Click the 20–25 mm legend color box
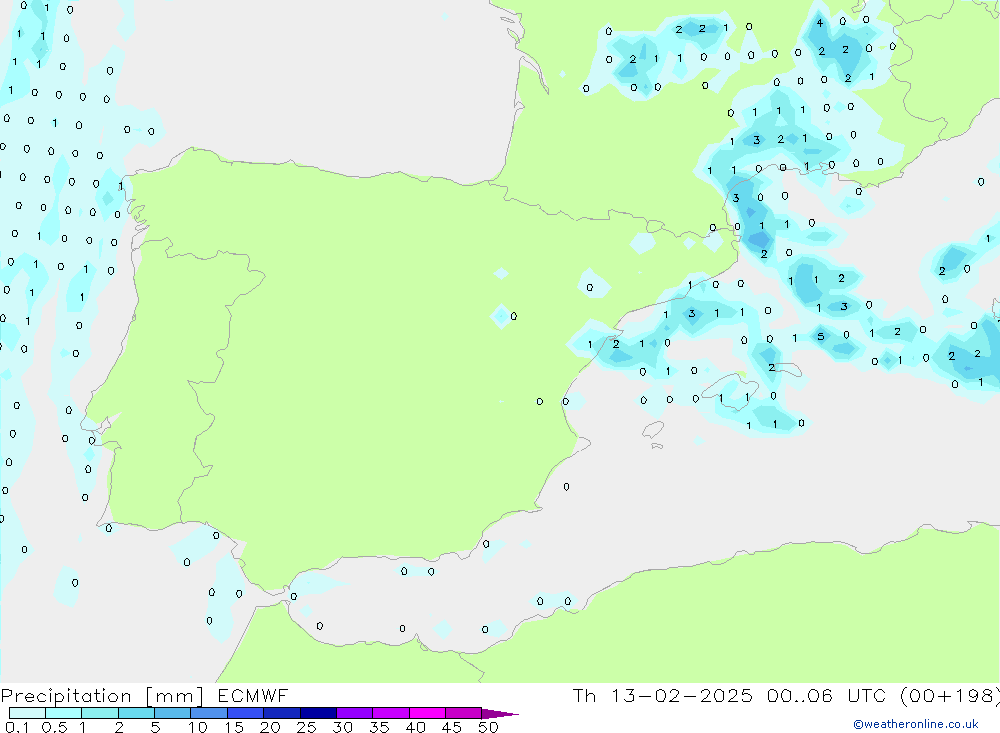 click(x=281, y=713)
